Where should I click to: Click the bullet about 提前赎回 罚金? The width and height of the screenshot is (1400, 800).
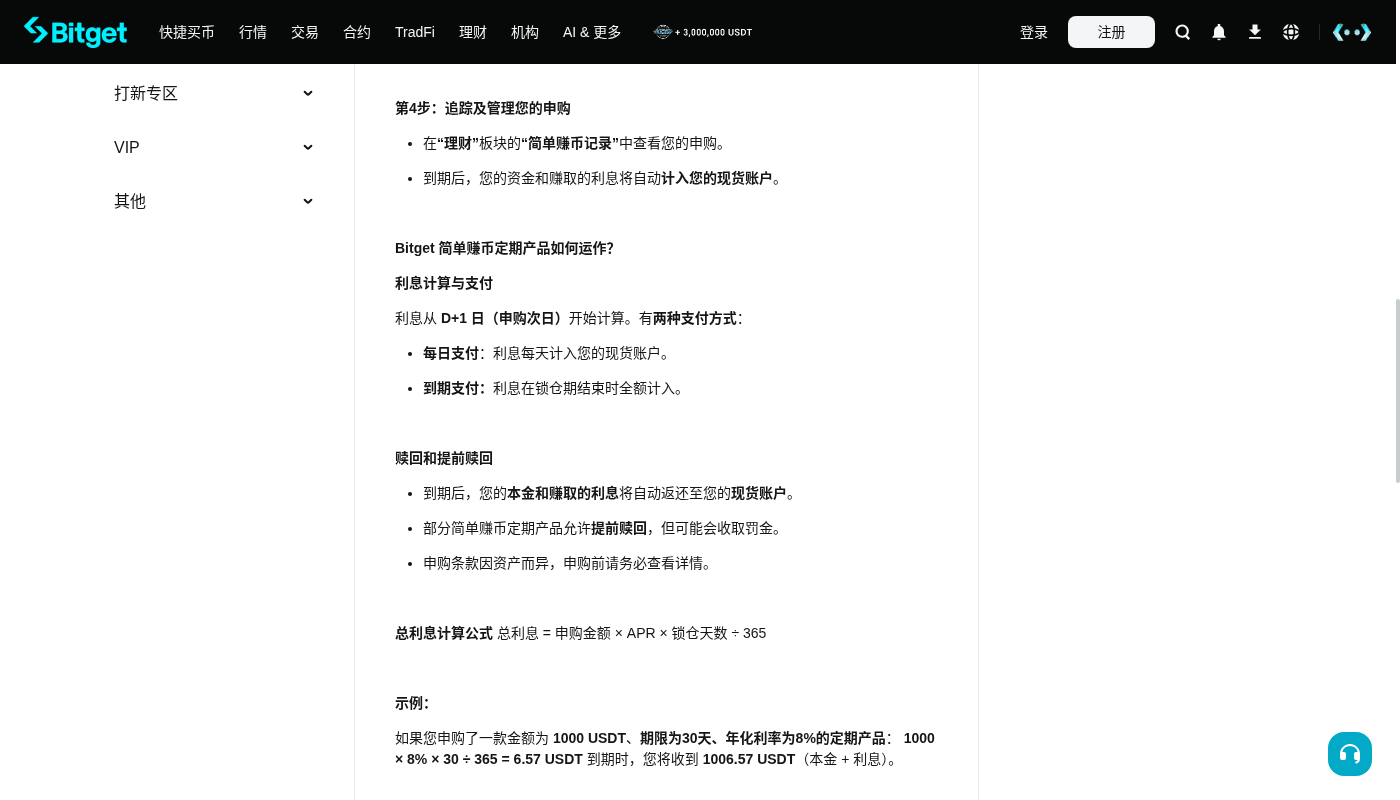(605, 528)
